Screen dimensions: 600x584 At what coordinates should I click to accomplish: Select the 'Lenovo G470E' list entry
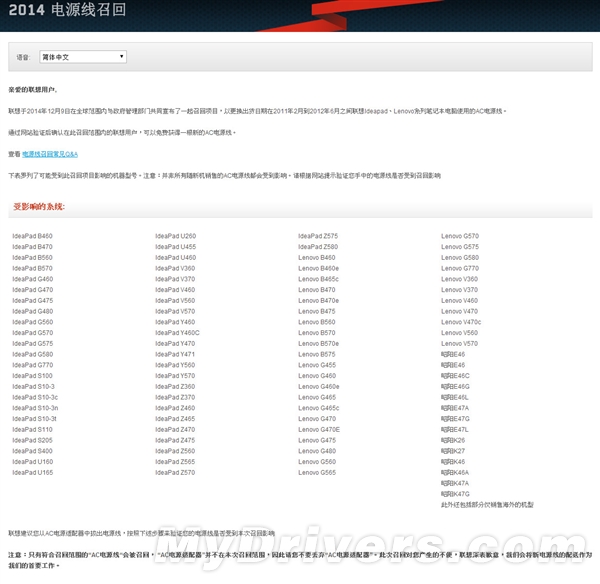319,429
